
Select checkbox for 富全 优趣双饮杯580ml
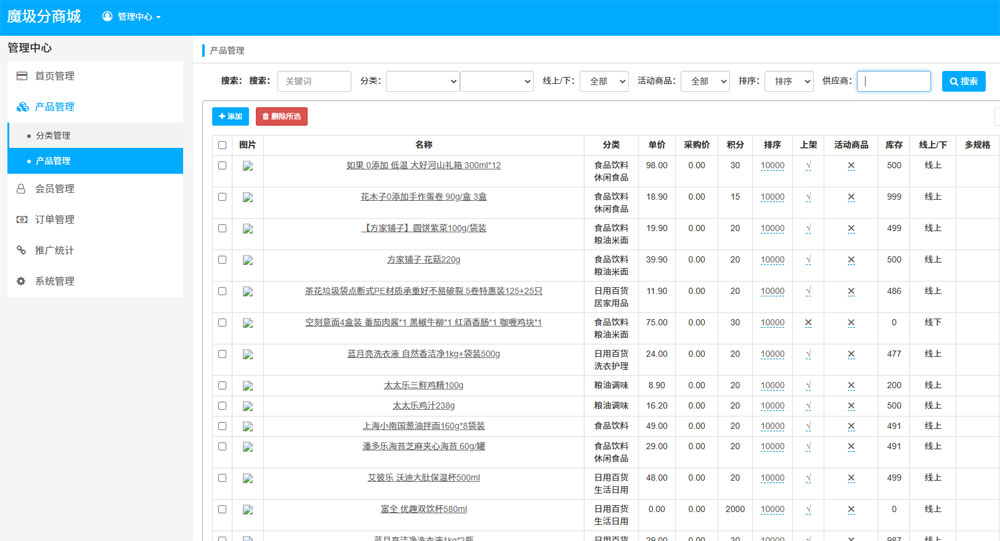[222, 509]
